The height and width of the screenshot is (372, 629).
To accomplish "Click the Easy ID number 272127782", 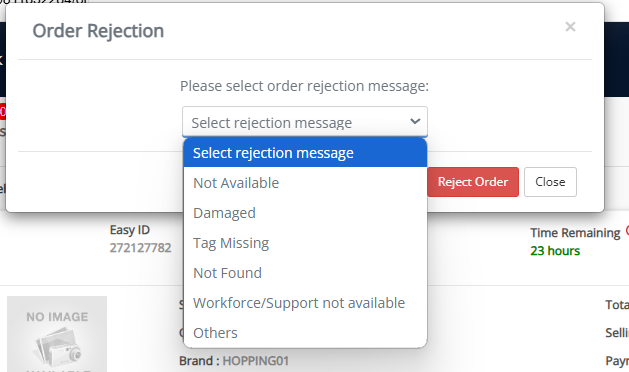I will pos(140,248).
